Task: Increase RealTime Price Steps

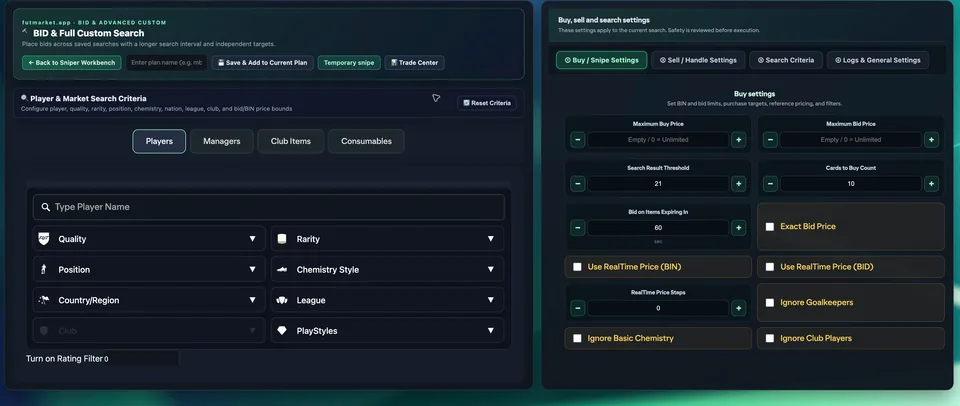Action: click(738, 308)
